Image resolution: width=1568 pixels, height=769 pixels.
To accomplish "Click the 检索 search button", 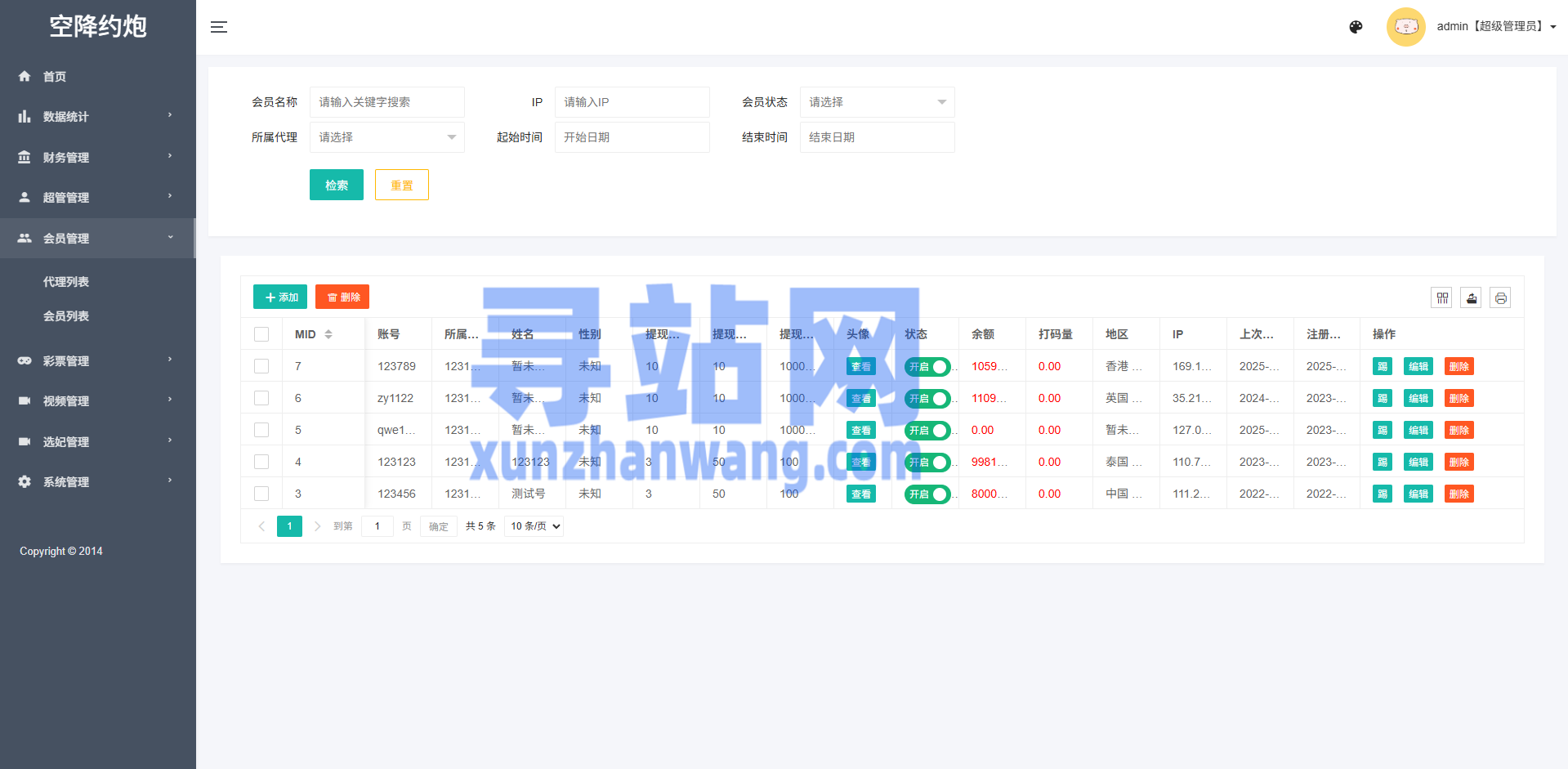I will (336, 185).
